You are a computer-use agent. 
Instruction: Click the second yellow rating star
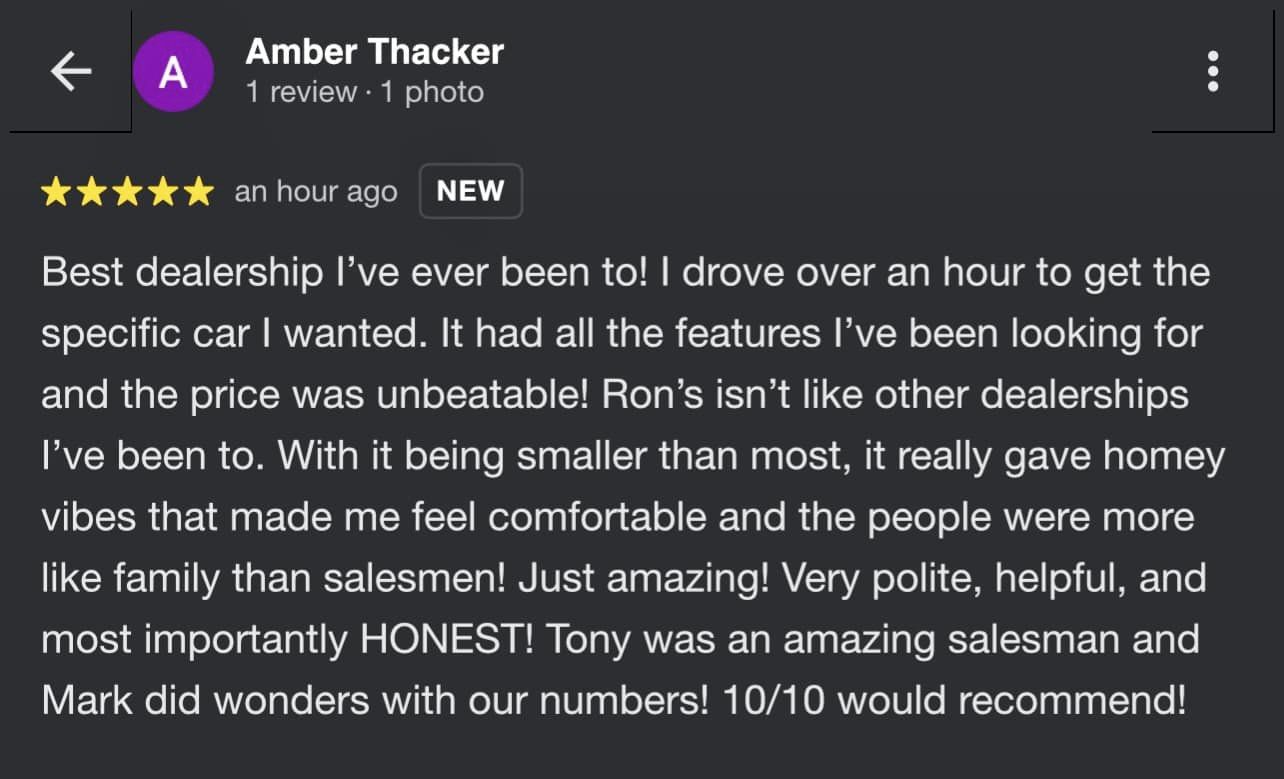click(92, 192)
